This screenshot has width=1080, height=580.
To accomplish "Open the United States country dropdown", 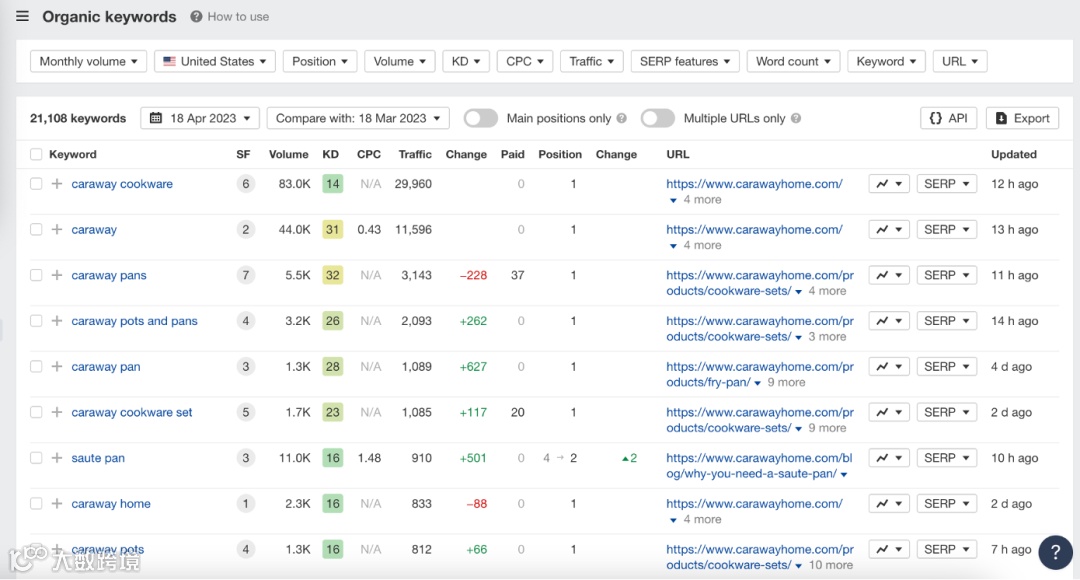I will point(215,61).
